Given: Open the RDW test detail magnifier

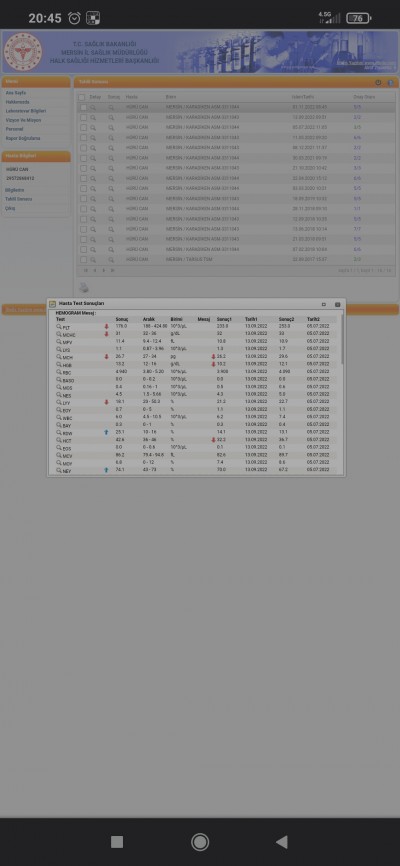Looking at the screenshot, I should tap(59, 432).
